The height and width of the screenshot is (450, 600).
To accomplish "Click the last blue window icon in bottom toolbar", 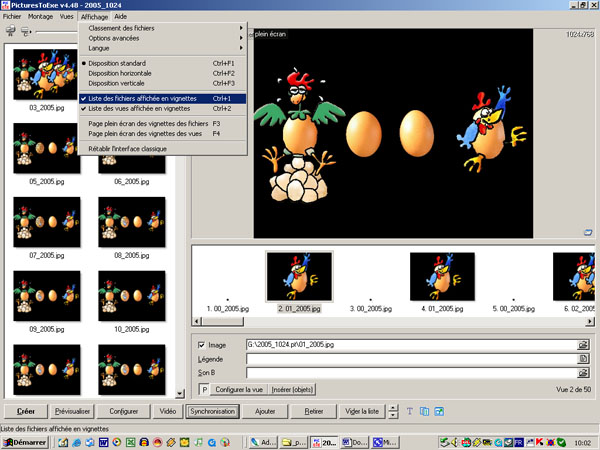I will [x=439, y=411].
